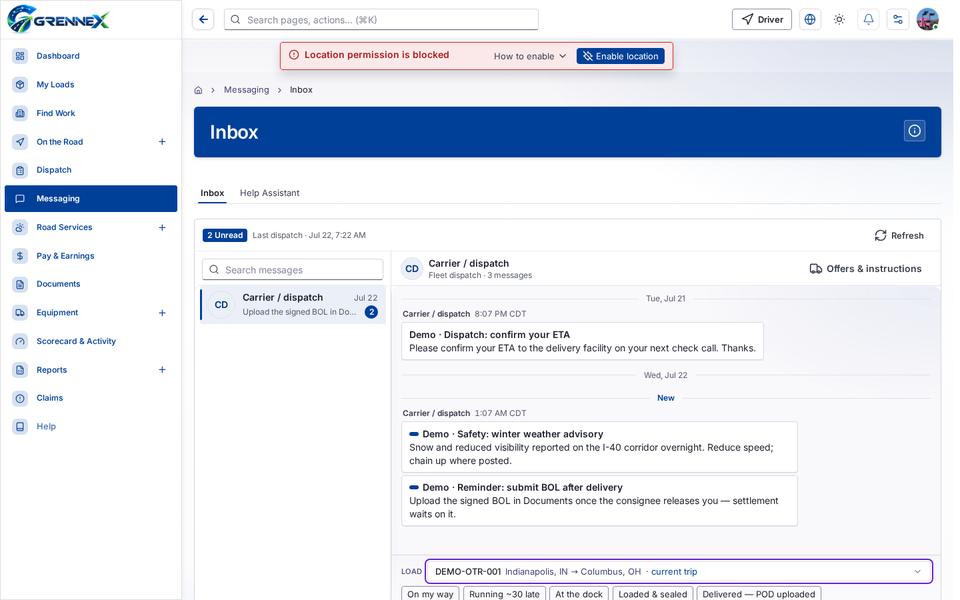Click the Documents file icon
Screen dimensions: 960x600
point(20,284)
